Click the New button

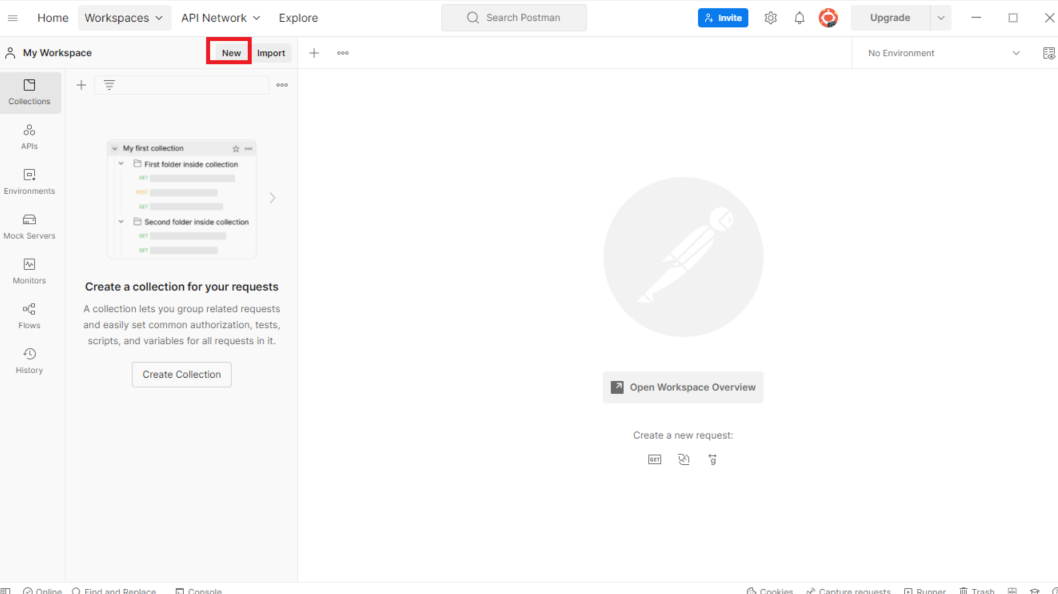[231, 53]
